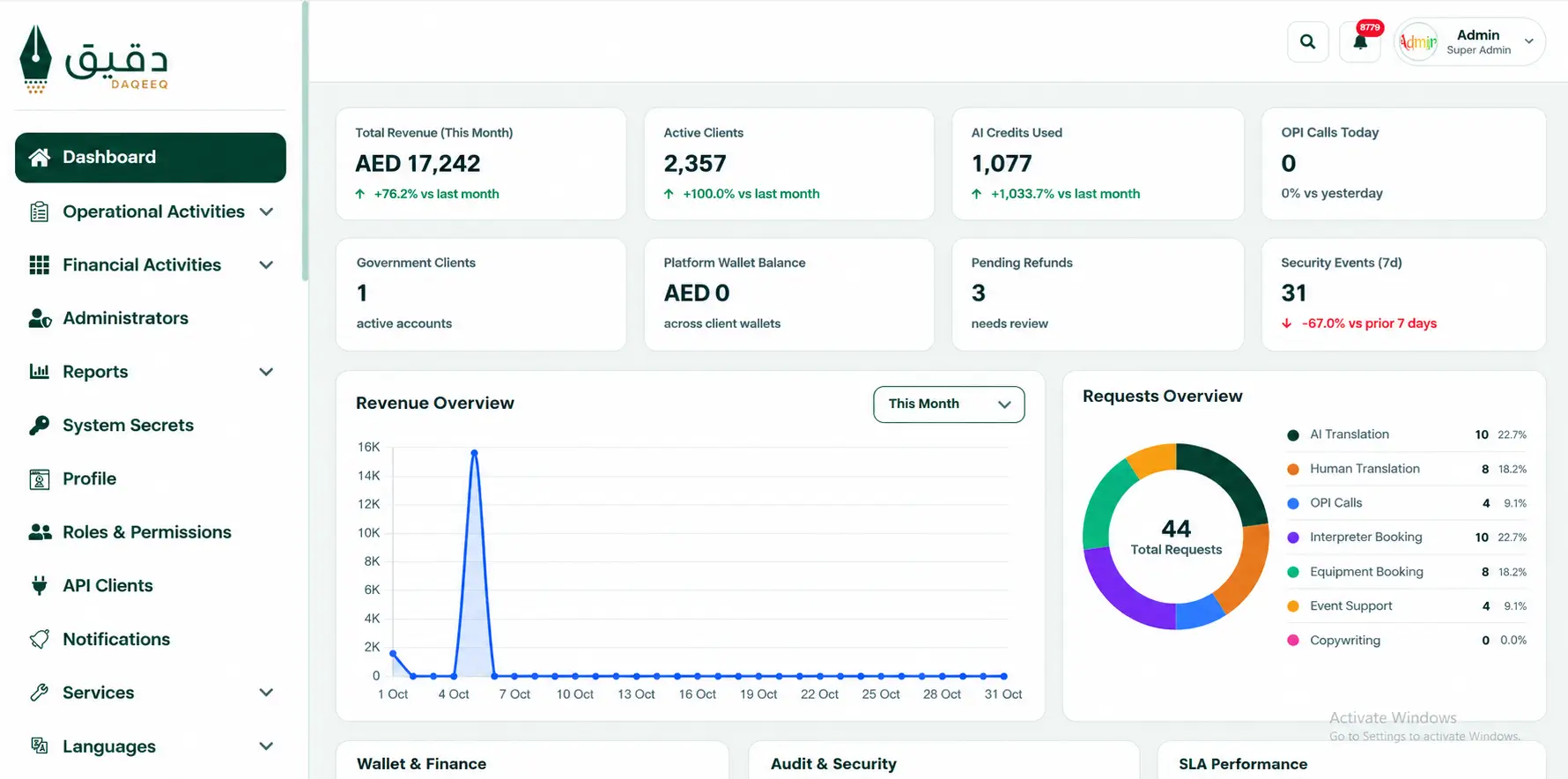Select the Interpreter Booking legend swatch

coord(1293,538)
